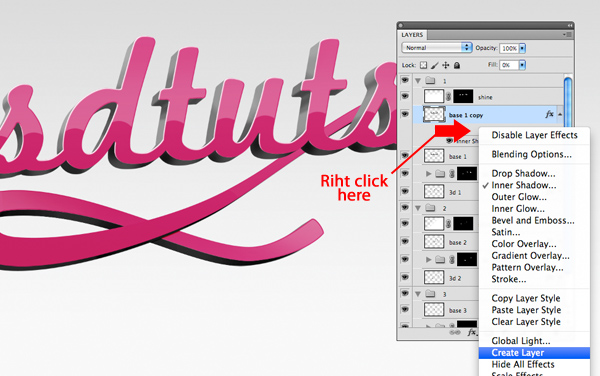The width and height of the screenshot is (600, 376).
Task: Choose Drop Shadow menu entry
Action: coord(534,173)
